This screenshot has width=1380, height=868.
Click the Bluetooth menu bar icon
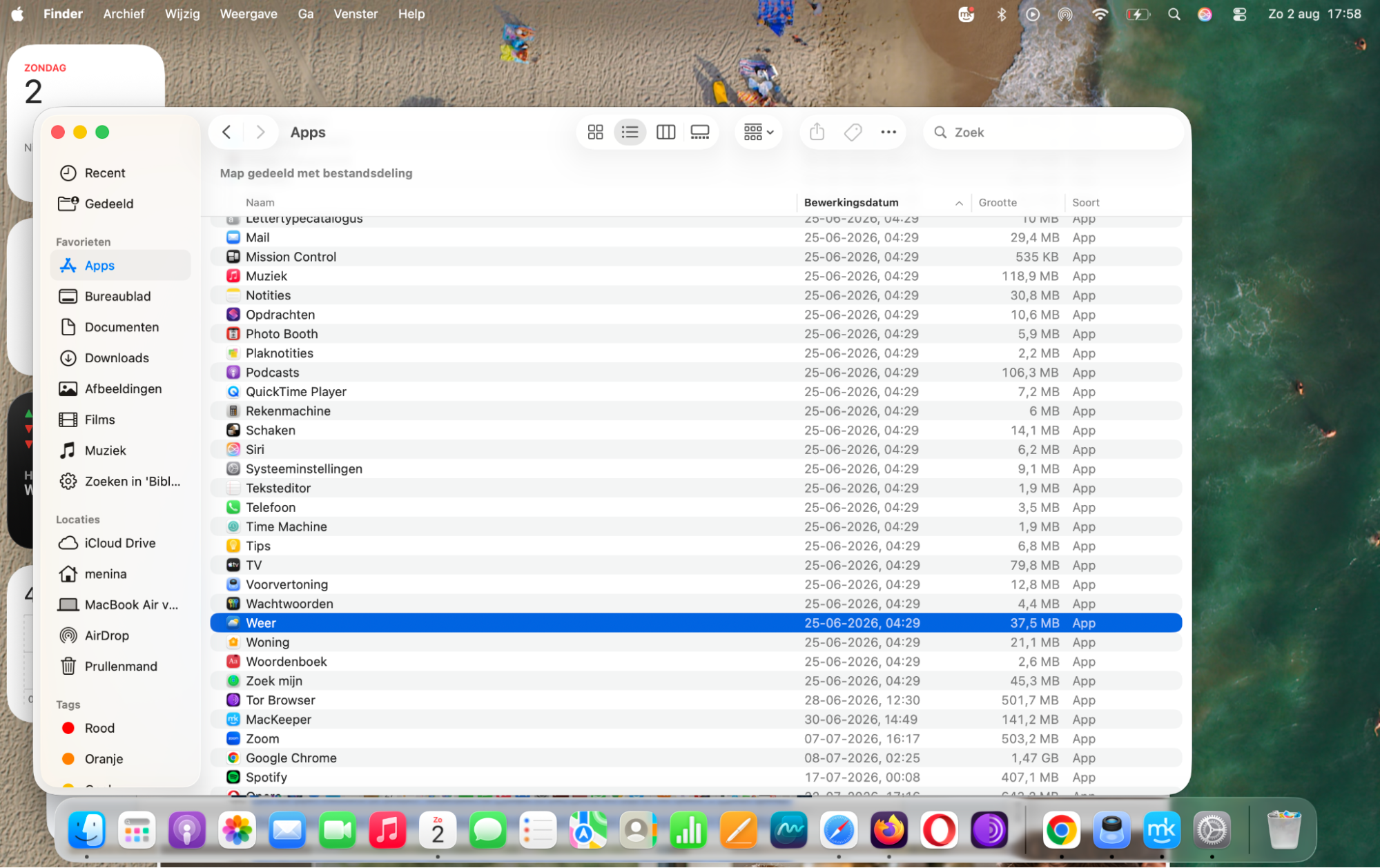click(x=1001, y=14)
